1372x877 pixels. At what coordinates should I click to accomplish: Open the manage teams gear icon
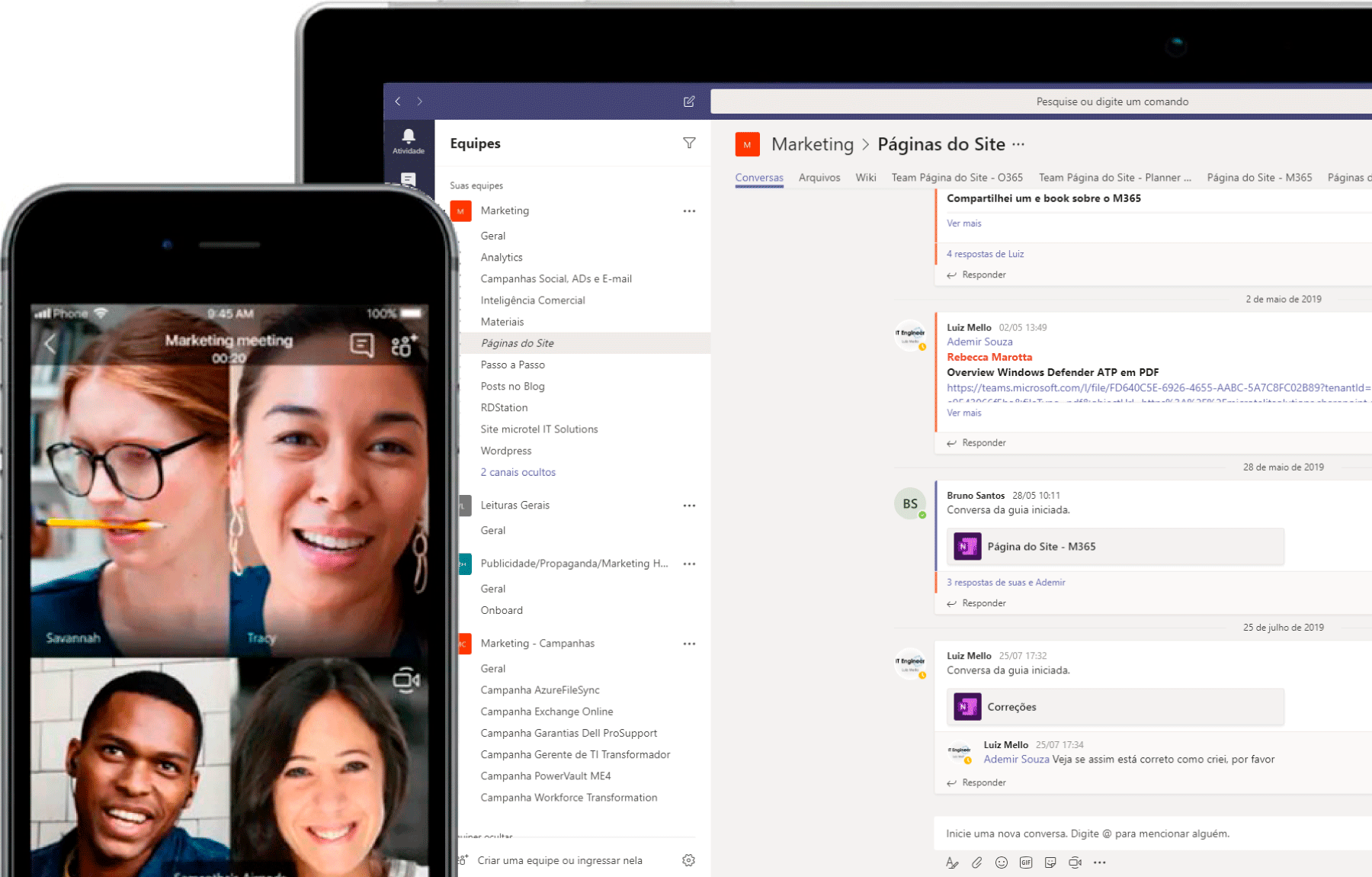[688, 860]
